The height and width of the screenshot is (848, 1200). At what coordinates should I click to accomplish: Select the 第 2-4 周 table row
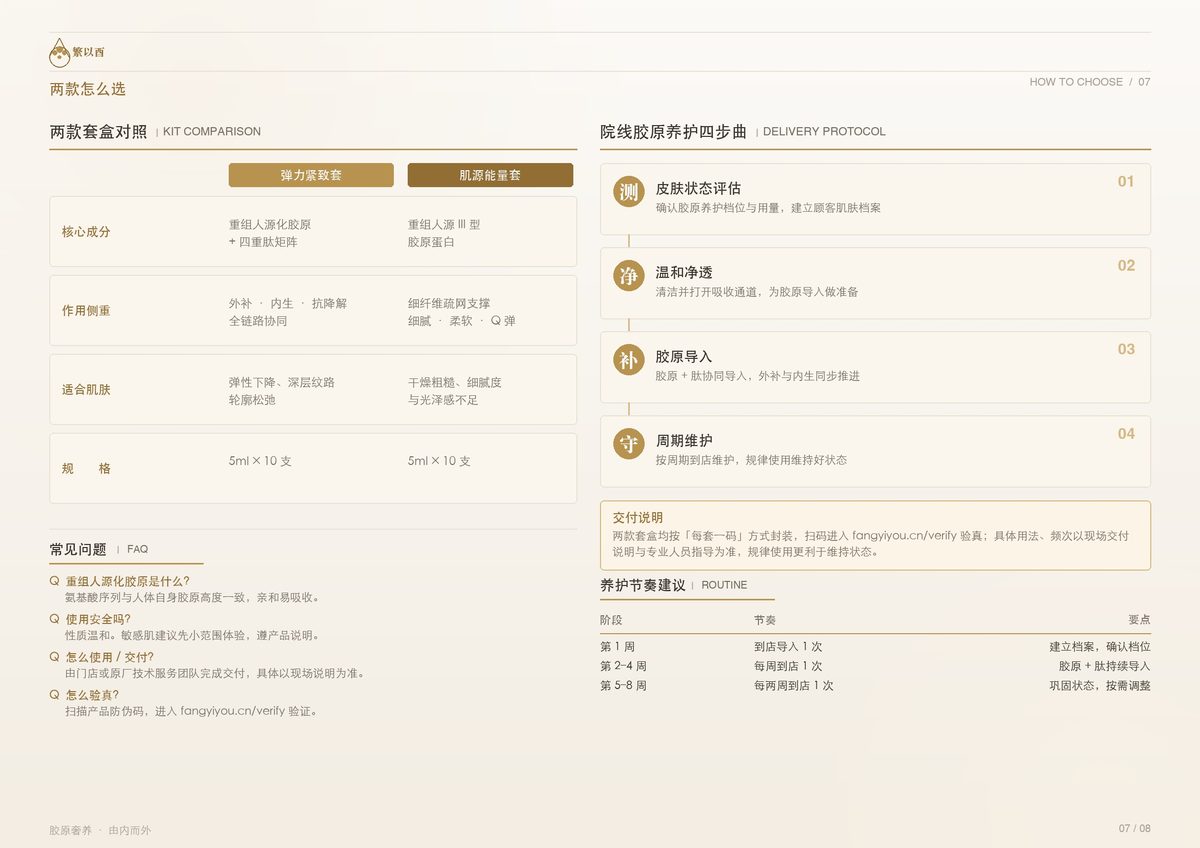875,666
